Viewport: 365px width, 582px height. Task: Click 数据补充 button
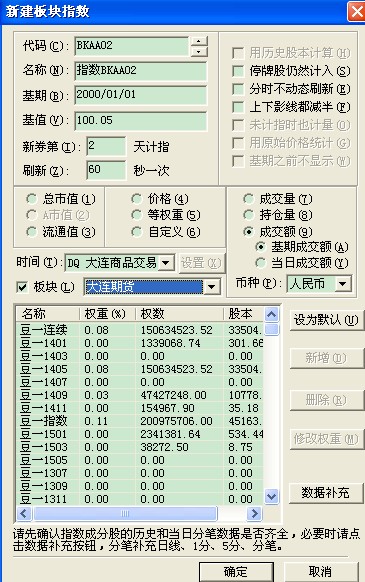(x=326, y=493)
